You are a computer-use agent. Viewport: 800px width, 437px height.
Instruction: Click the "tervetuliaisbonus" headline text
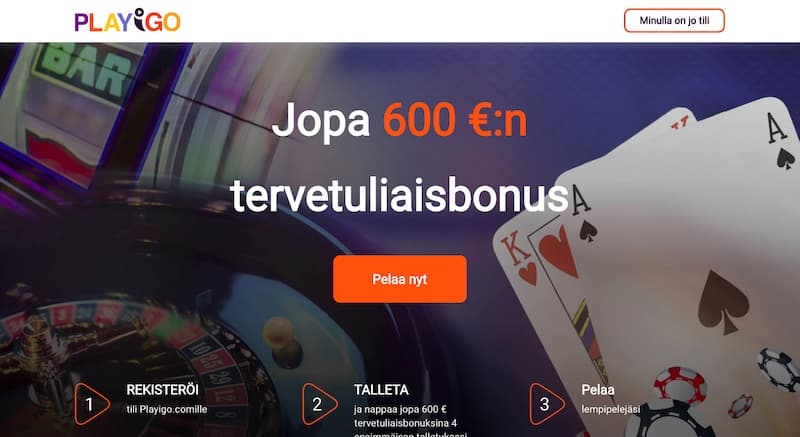(399, 196)
